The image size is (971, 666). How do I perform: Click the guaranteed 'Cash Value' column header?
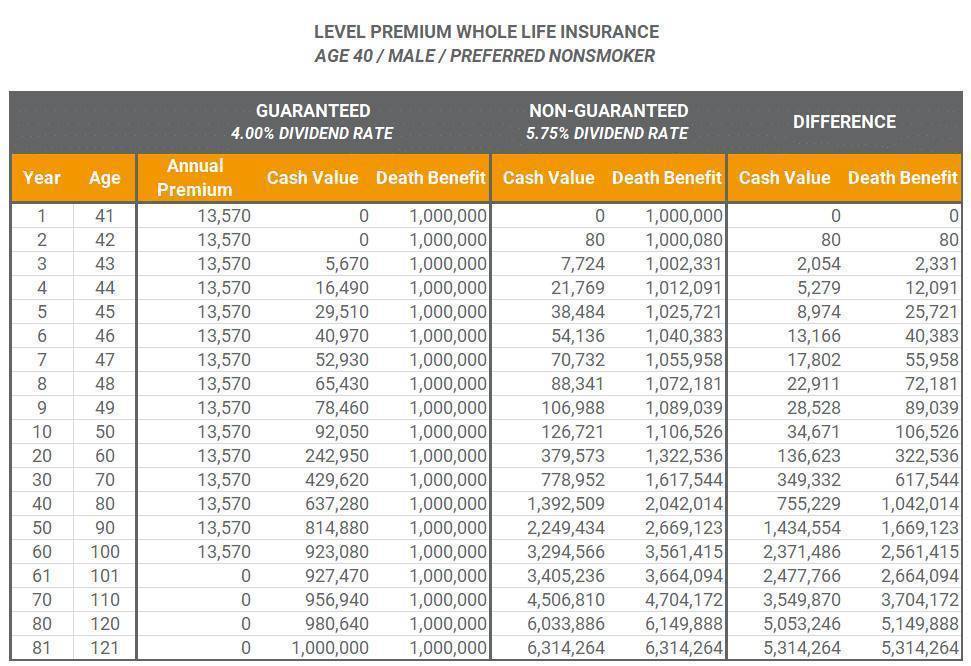pos(313,178)
